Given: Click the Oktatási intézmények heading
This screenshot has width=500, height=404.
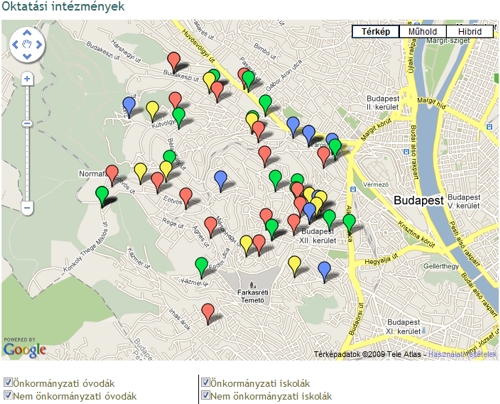Looking at the screenshot, I should 63,6.
